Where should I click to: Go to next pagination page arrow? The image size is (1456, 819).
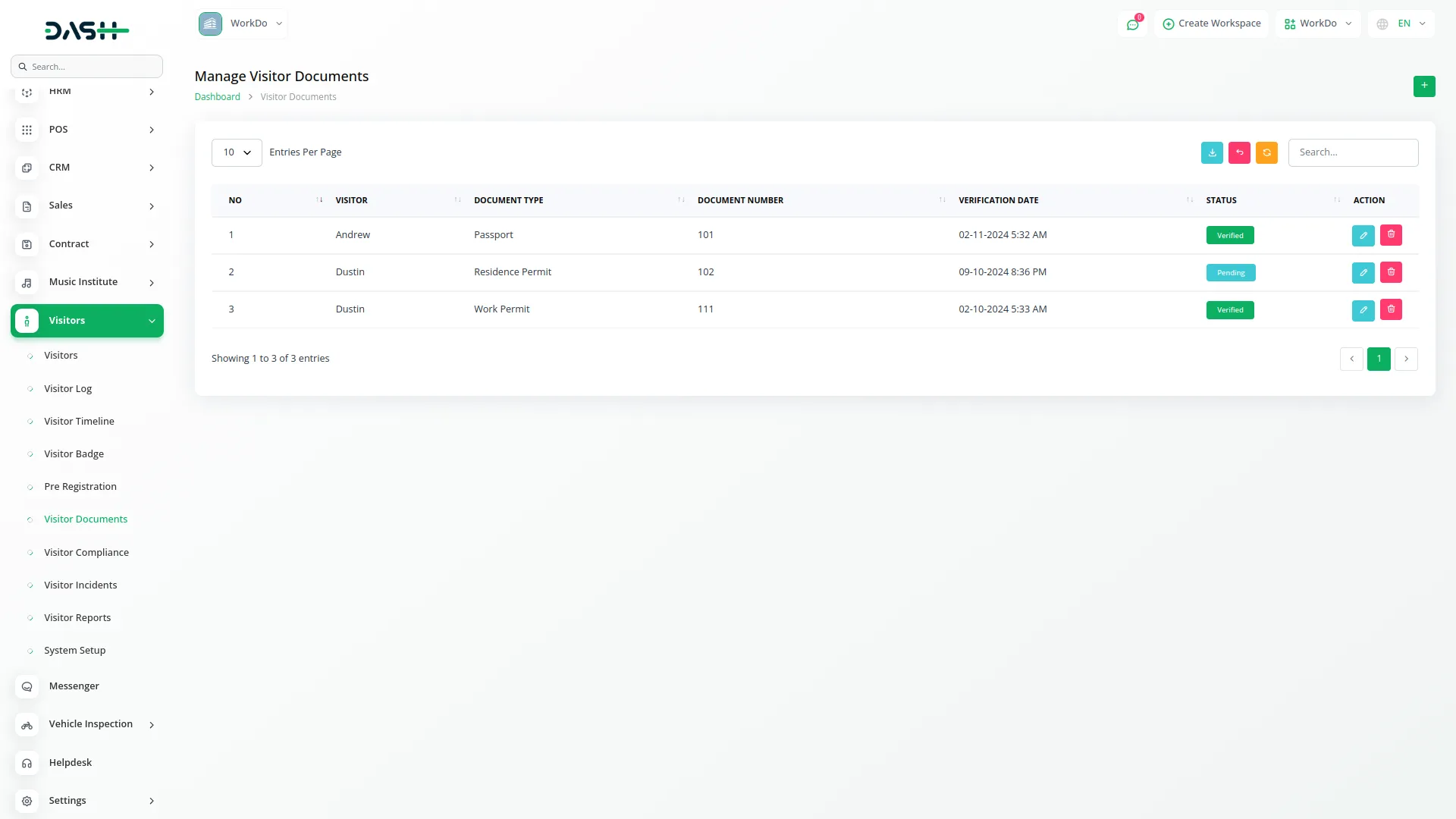[x=1406, y=359]
